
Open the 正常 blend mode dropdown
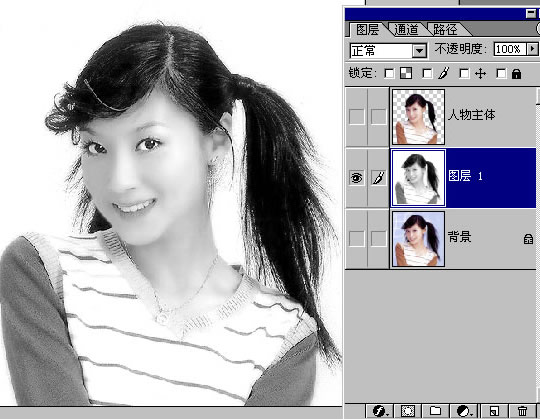pyautogui.click(x=419, y=51)
